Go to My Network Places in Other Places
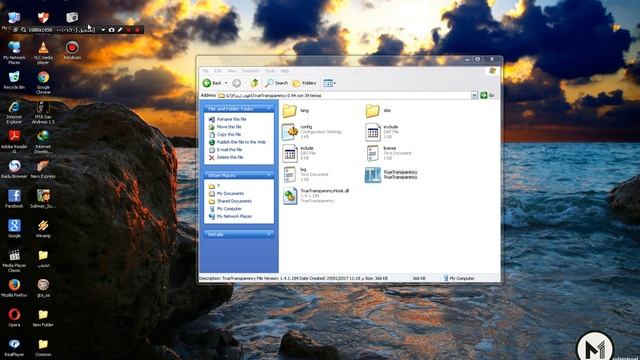Screen dimensions: 640x360 coord(234,216)
